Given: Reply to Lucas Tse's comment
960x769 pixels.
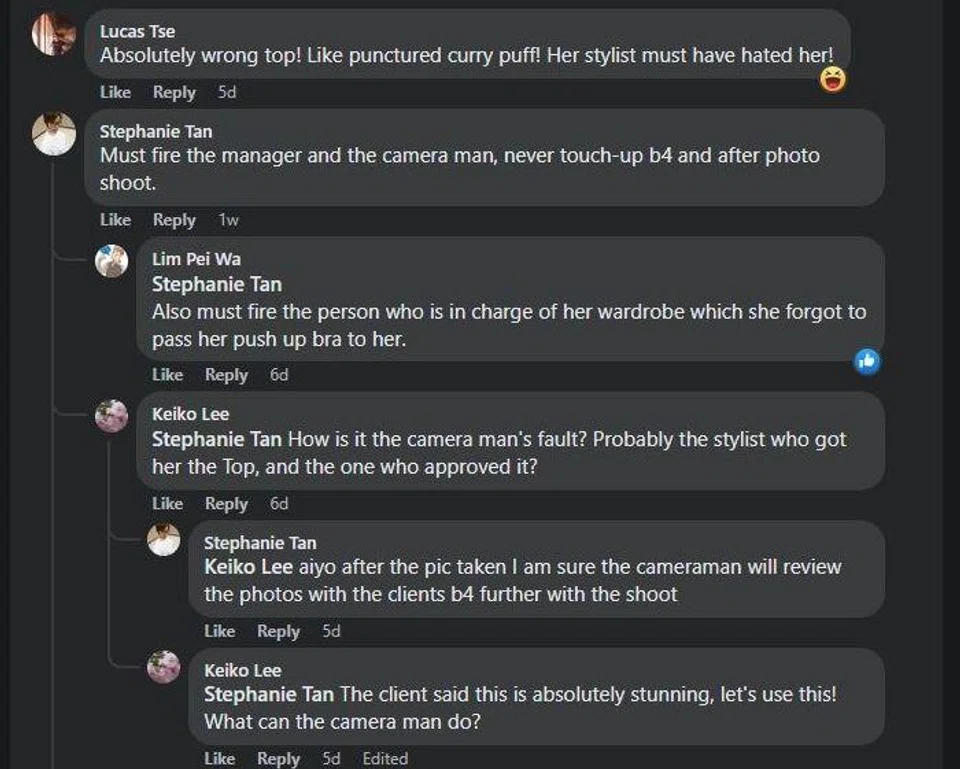Looking at the screenshot, I should (x=174, y=92).
